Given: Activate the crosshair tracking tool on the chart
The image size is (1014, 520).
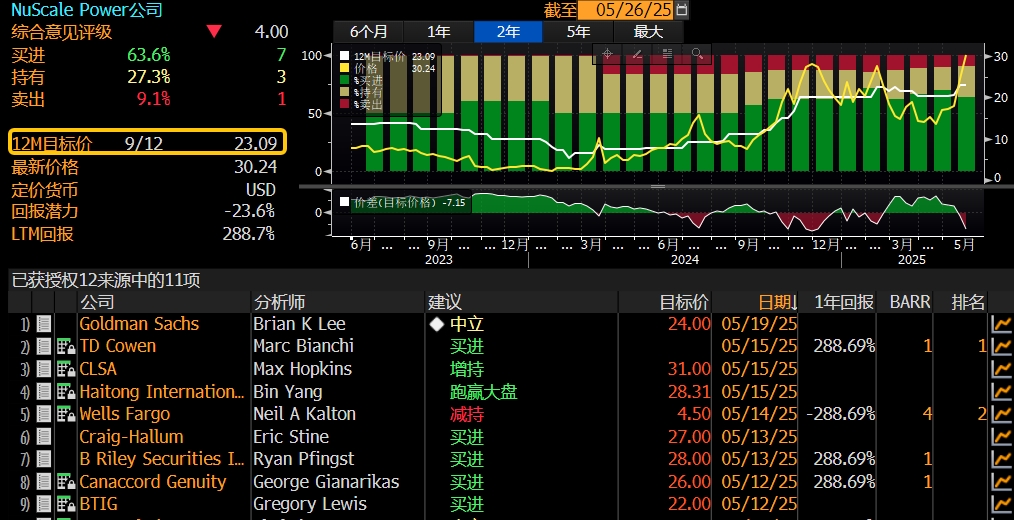Looking at the screenshot, I should click(x=607, y=54).
